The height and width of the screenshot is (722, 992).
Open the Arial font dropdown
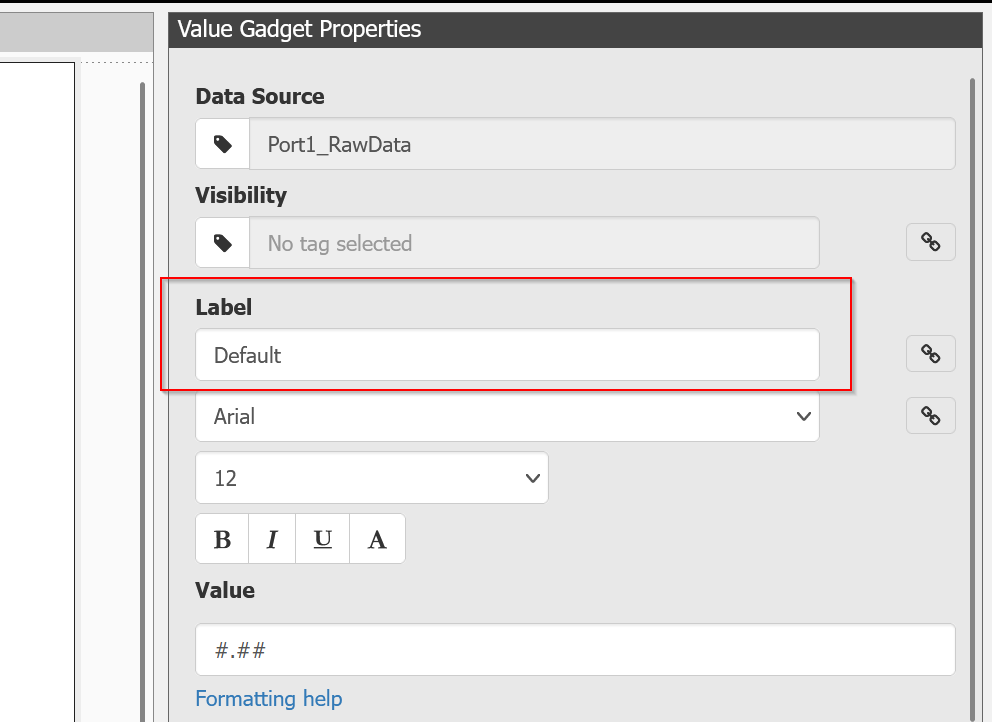click(507, 416)
